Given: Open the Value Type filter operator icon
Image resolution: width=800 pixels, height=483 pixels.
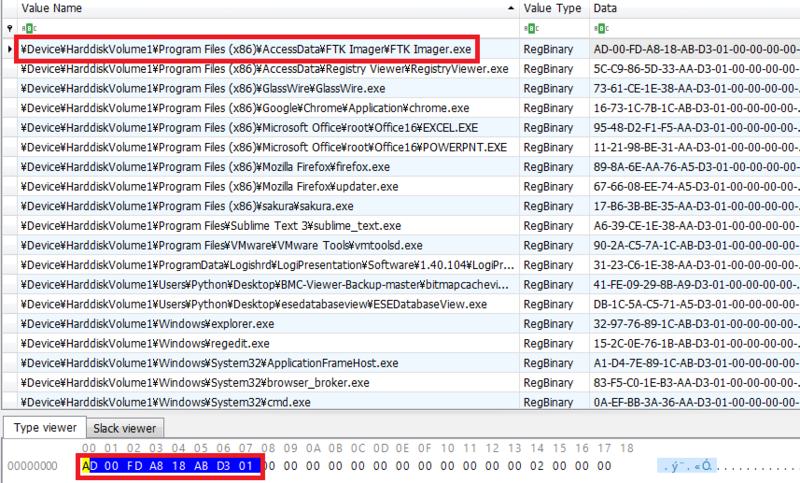Looking at the screenshot, I should coord(531,29).
